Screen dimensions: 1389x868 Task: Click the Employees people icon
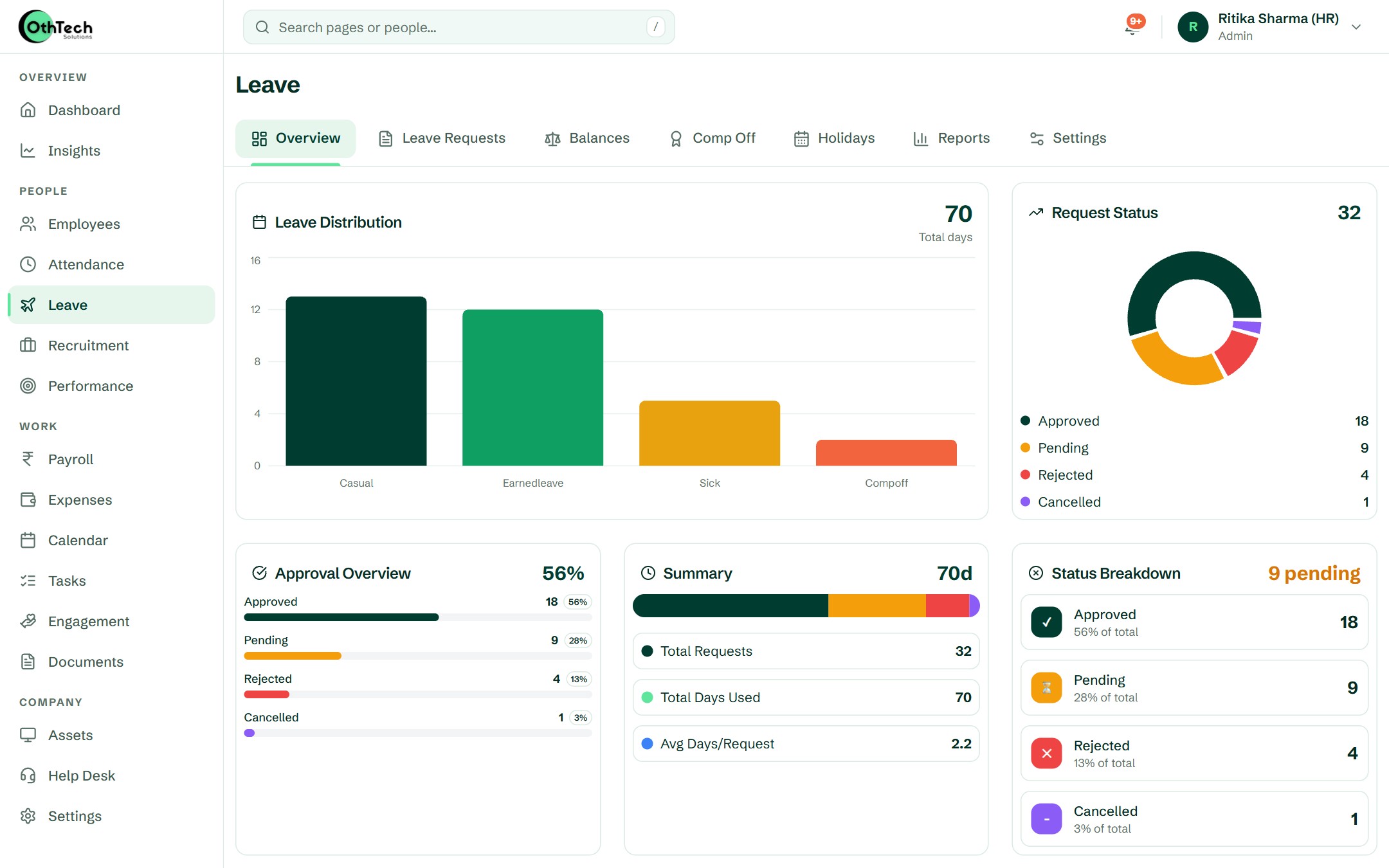[x=28, y=224]
